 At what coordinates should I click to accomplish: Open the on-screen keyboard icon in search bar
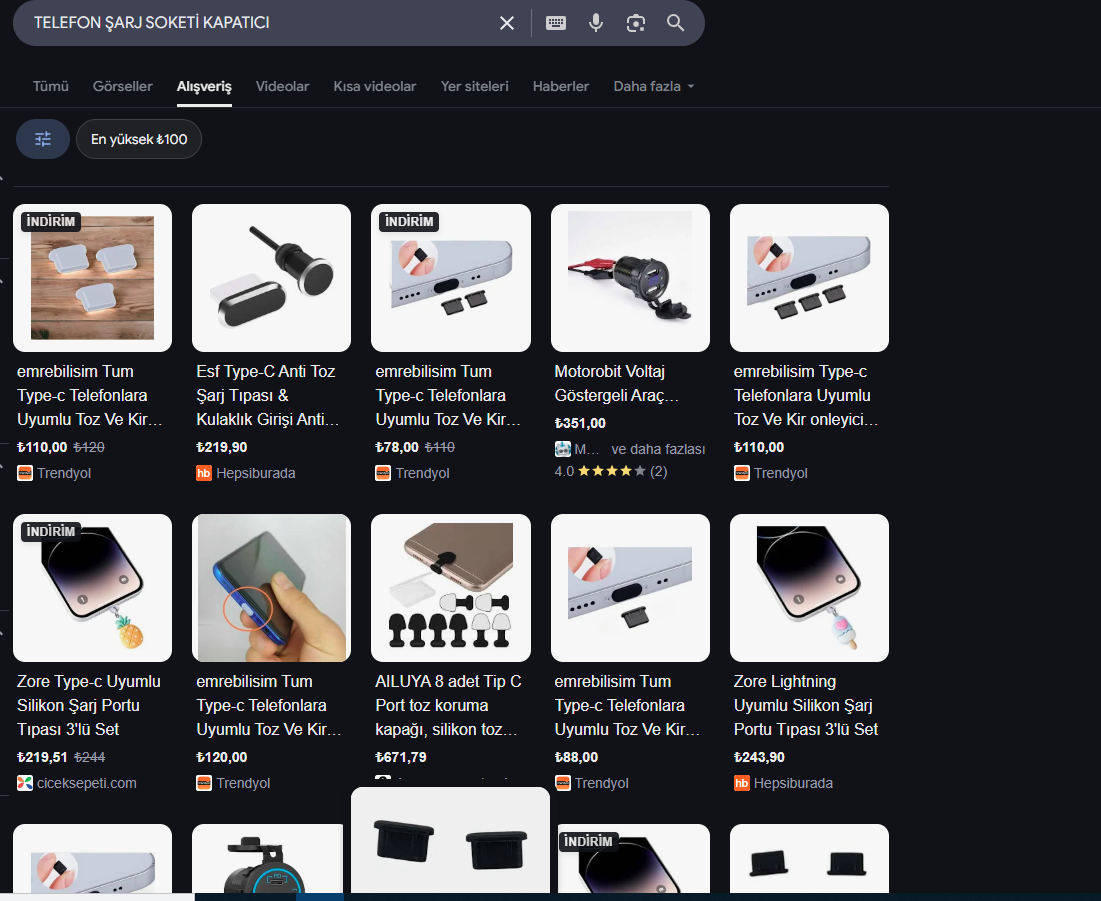(x=555, y=23)
